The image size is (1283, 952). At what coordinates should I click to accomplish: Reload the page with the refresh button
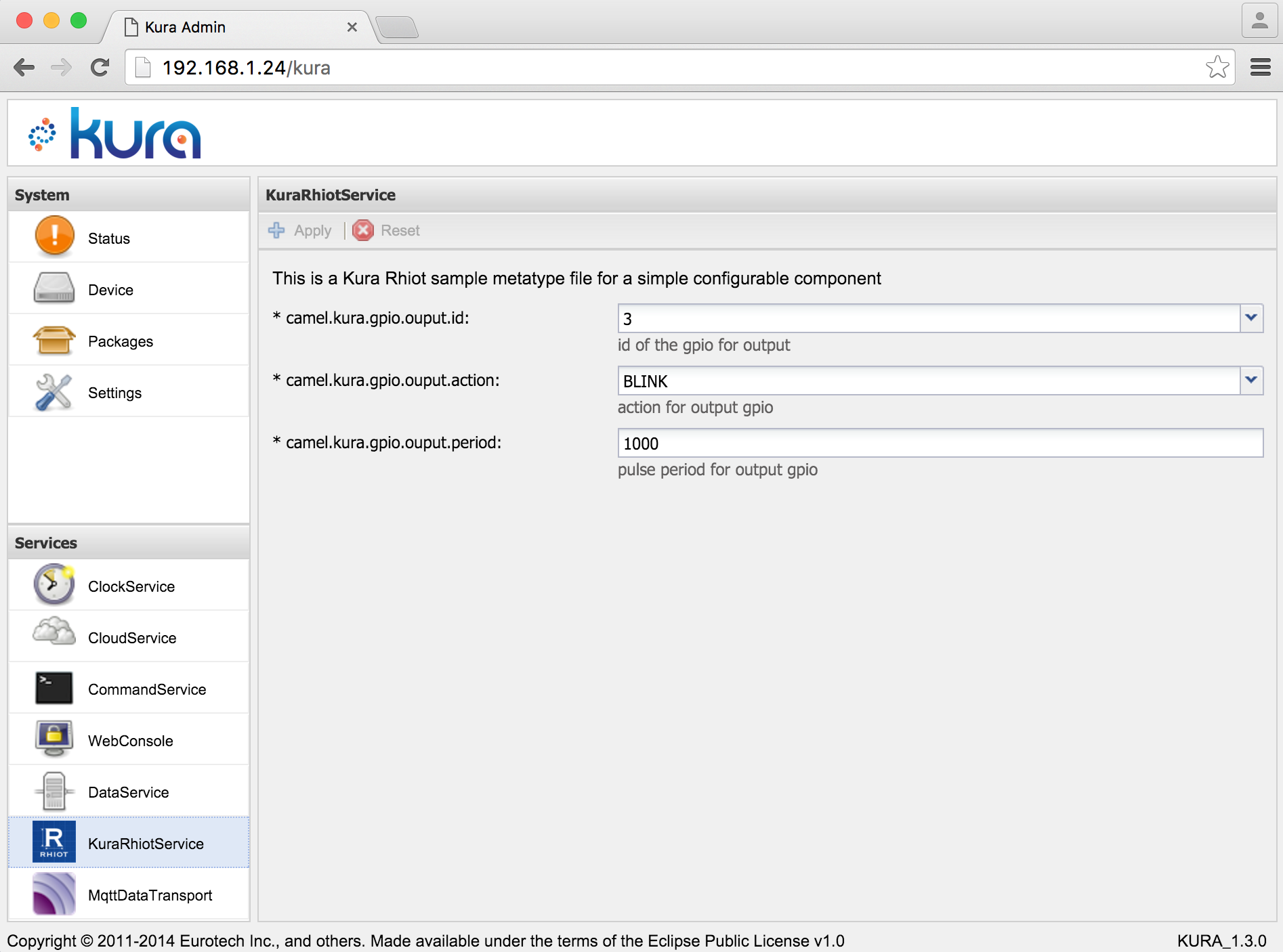100,68
